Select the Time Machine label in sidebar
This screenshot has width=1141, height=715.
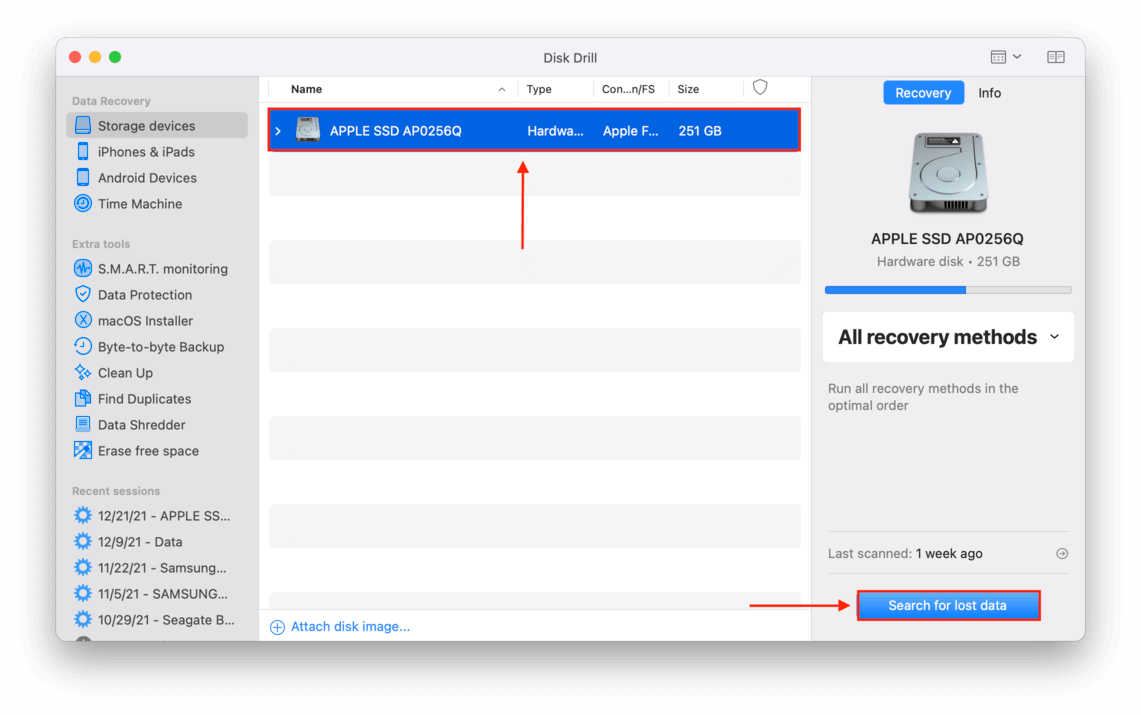pos(140,204)
